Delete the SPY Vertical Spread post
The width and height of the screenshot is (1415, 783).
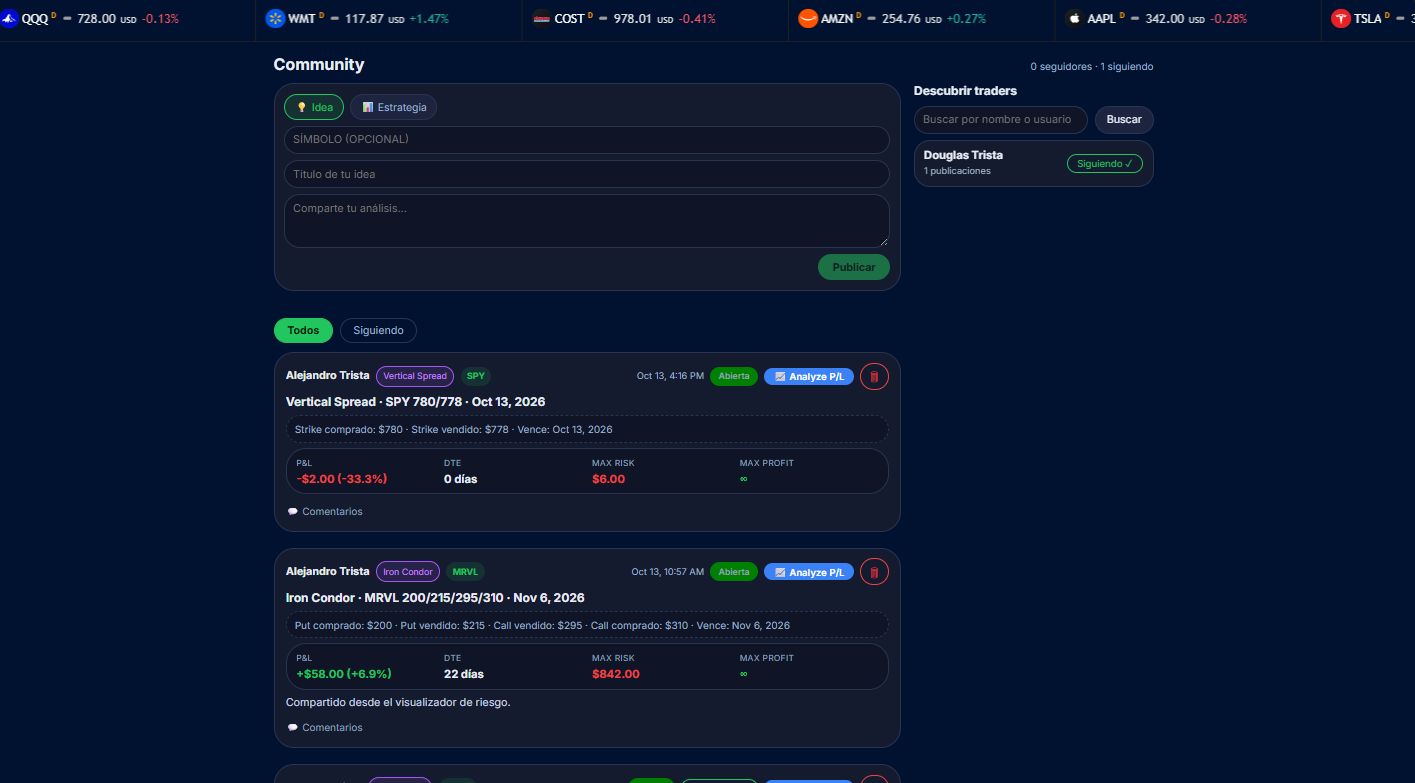(874, 376)
